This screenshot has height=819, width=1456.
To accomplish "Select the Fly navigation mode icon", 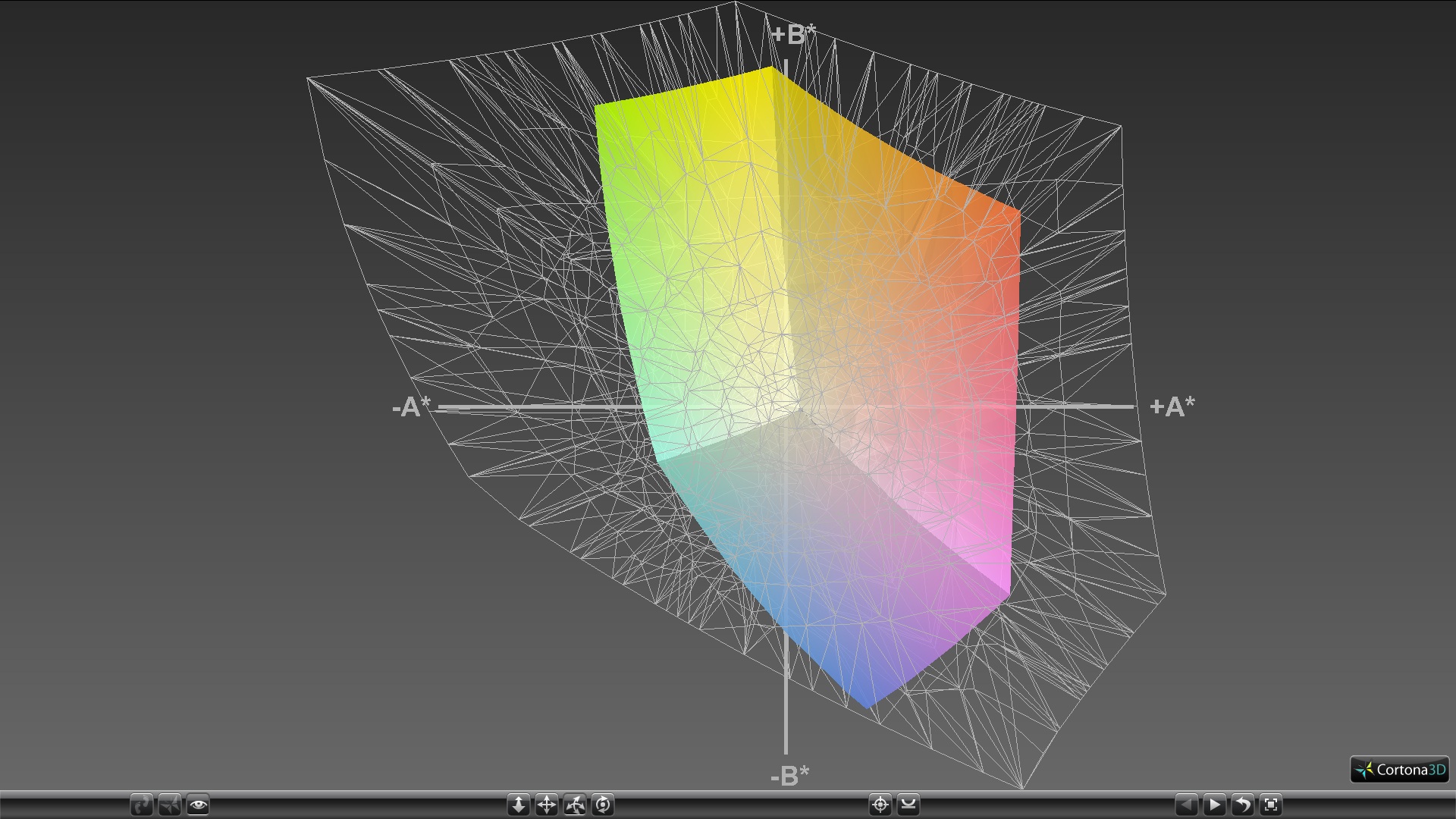I will (170, 805).
